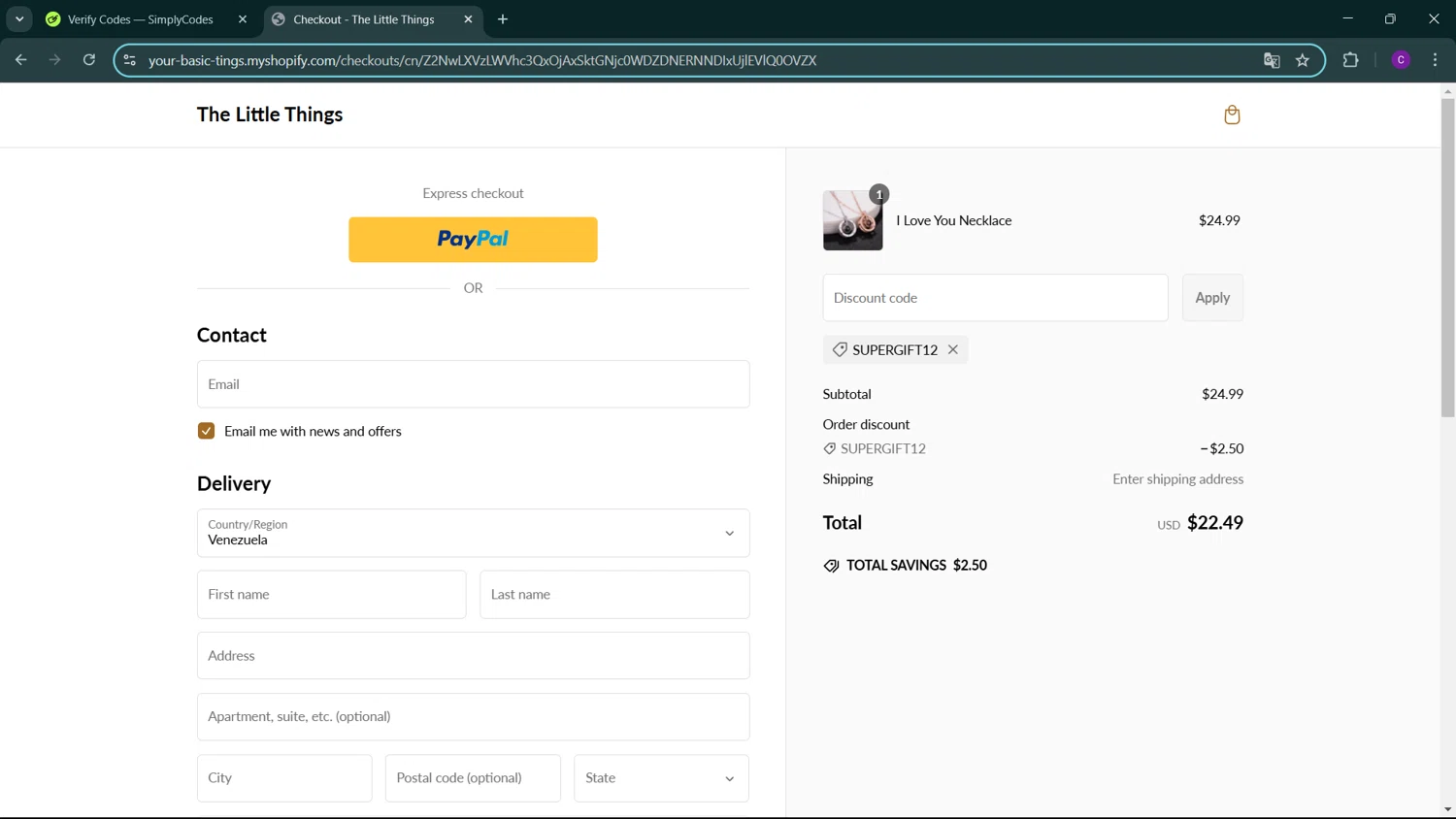Viewport: 1456px width, 819px height.
Task: Click the Chrome back arrow
Action: 21,60
